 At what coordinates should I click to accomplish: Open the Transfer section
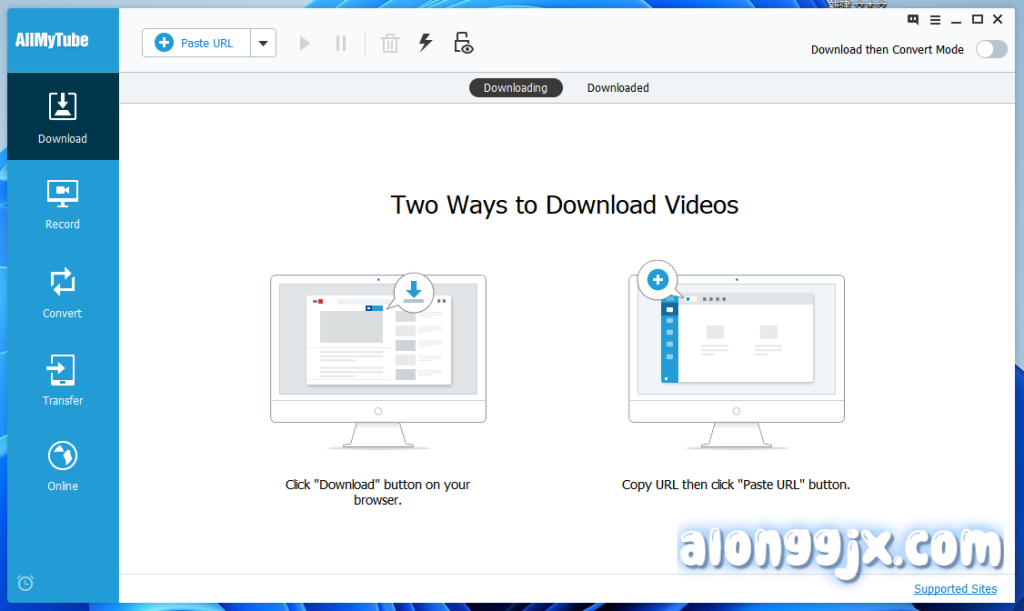[x=62, y=379]
